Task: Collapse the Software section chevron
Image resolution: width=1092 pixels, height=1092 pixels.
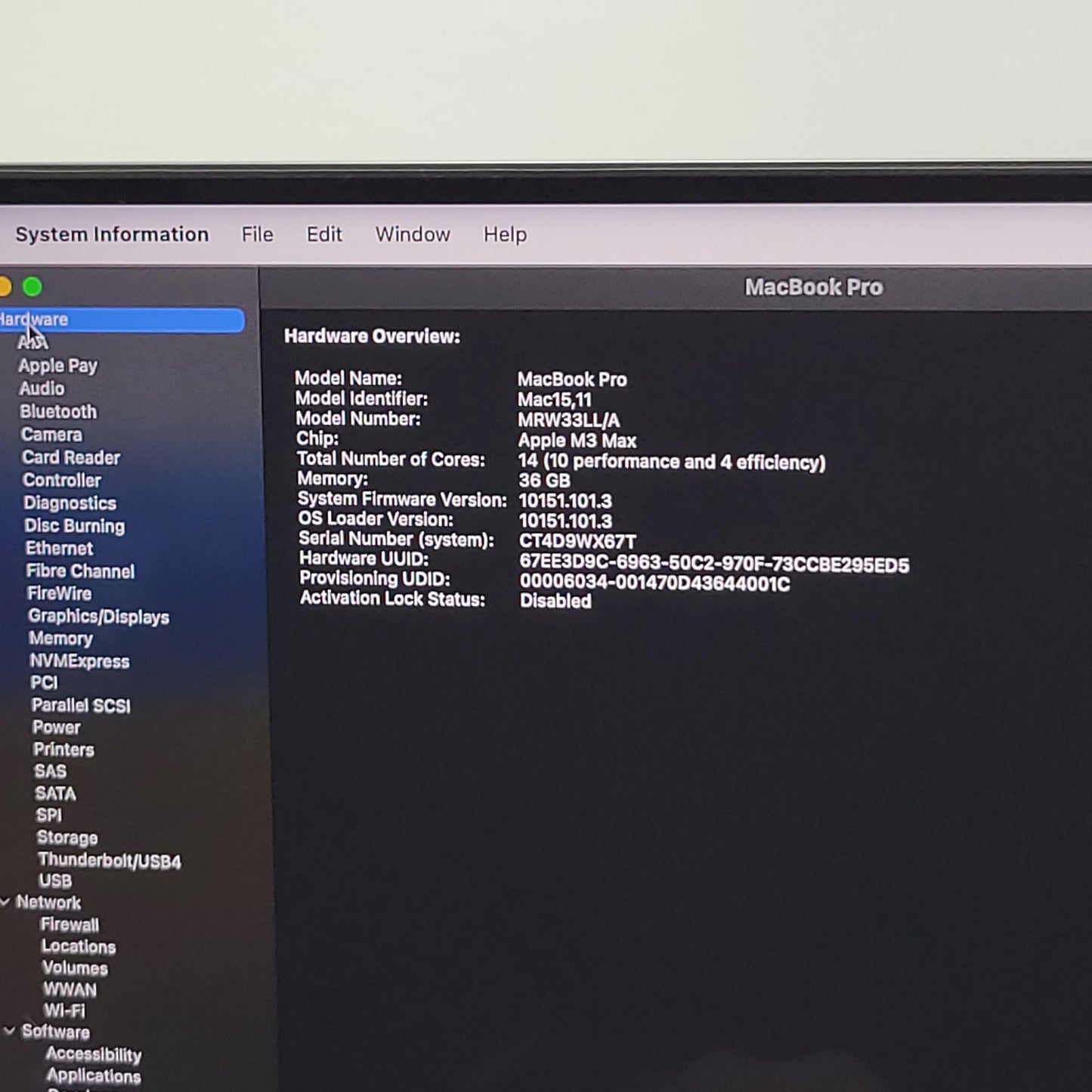Action: 9,1031
